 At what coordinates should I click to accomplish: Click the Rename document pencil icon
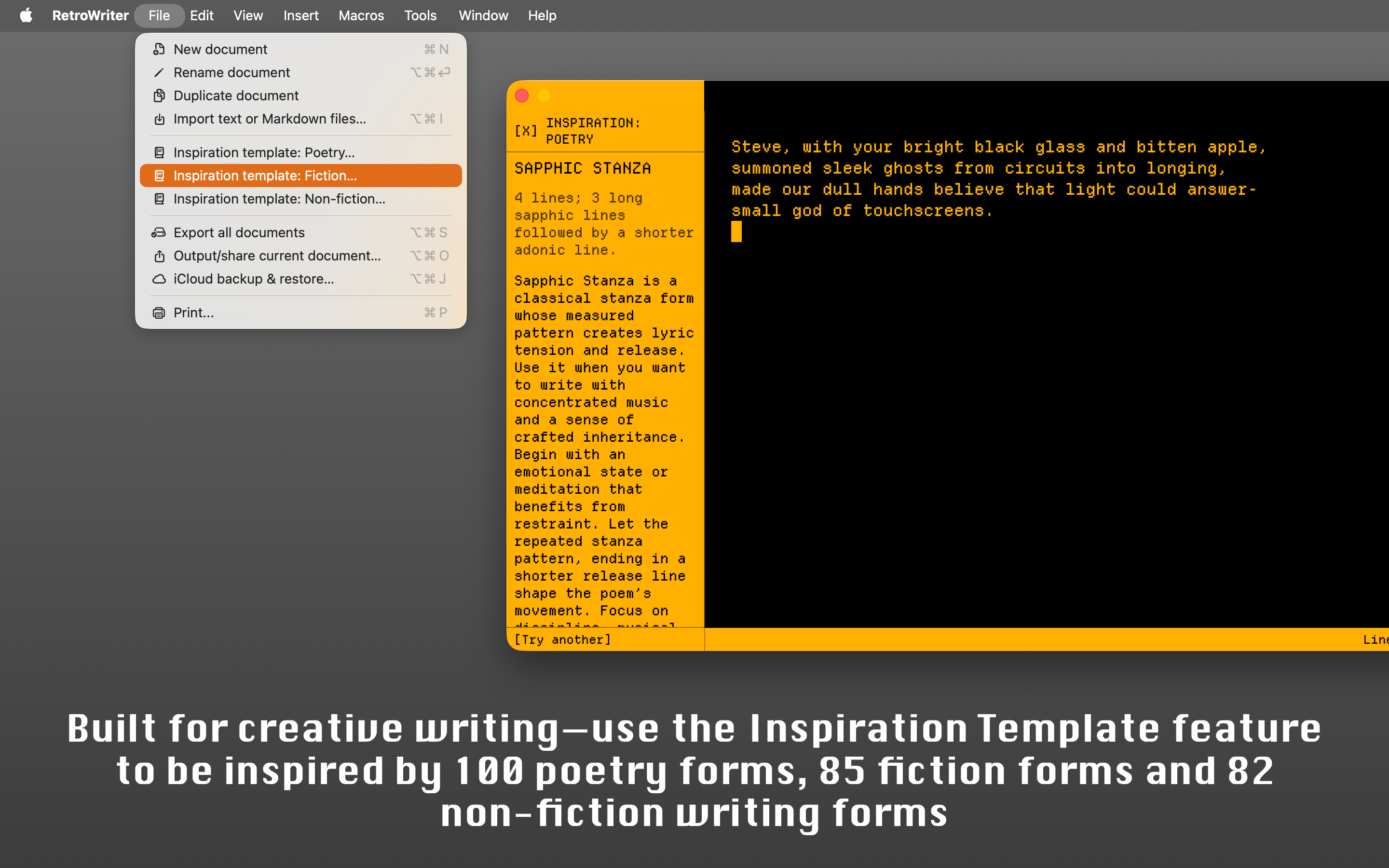click(x=159, y=72)
